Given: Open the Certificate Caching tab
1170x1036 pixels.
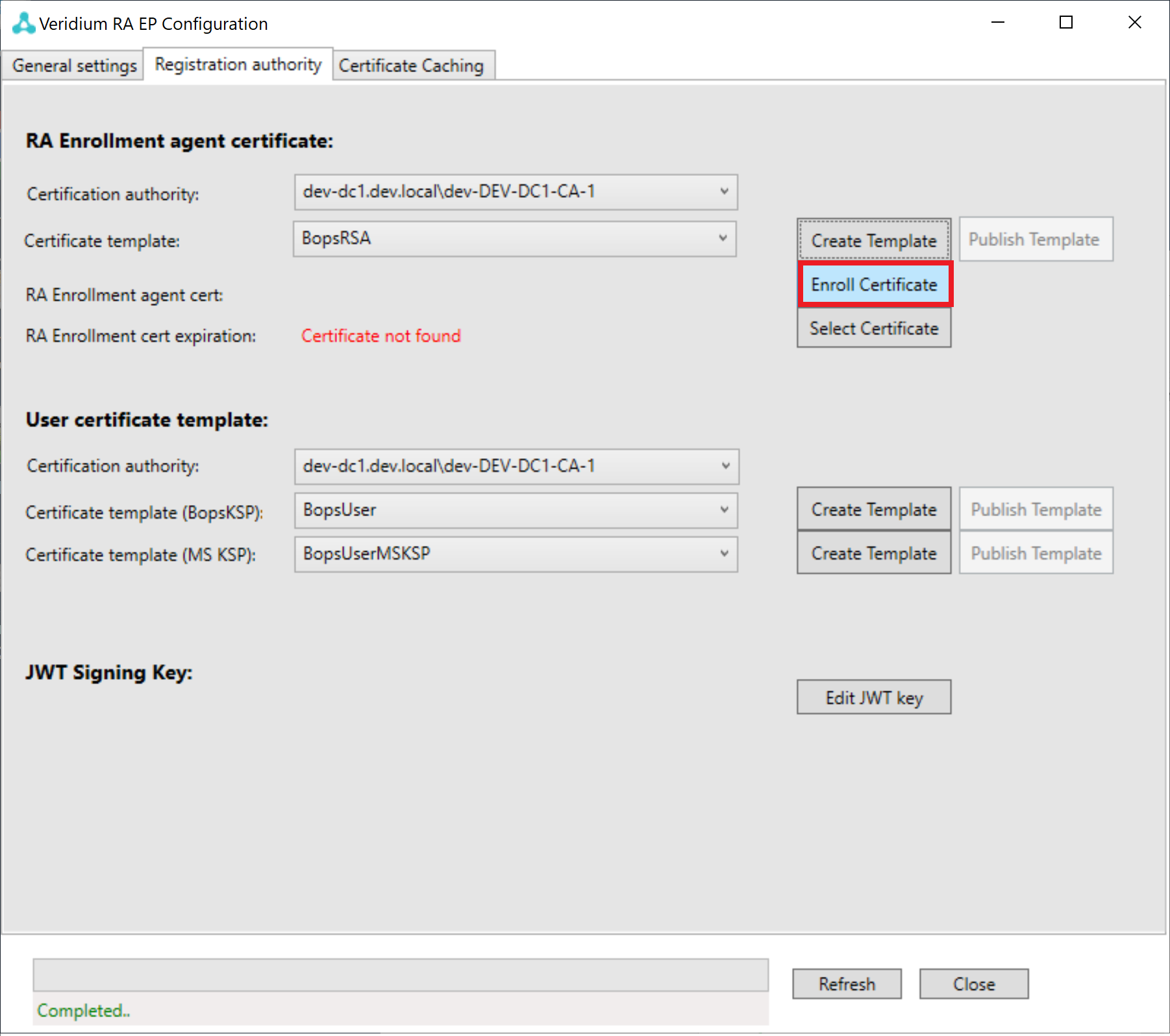Looking at the screenshot, I should click(411, 66).
